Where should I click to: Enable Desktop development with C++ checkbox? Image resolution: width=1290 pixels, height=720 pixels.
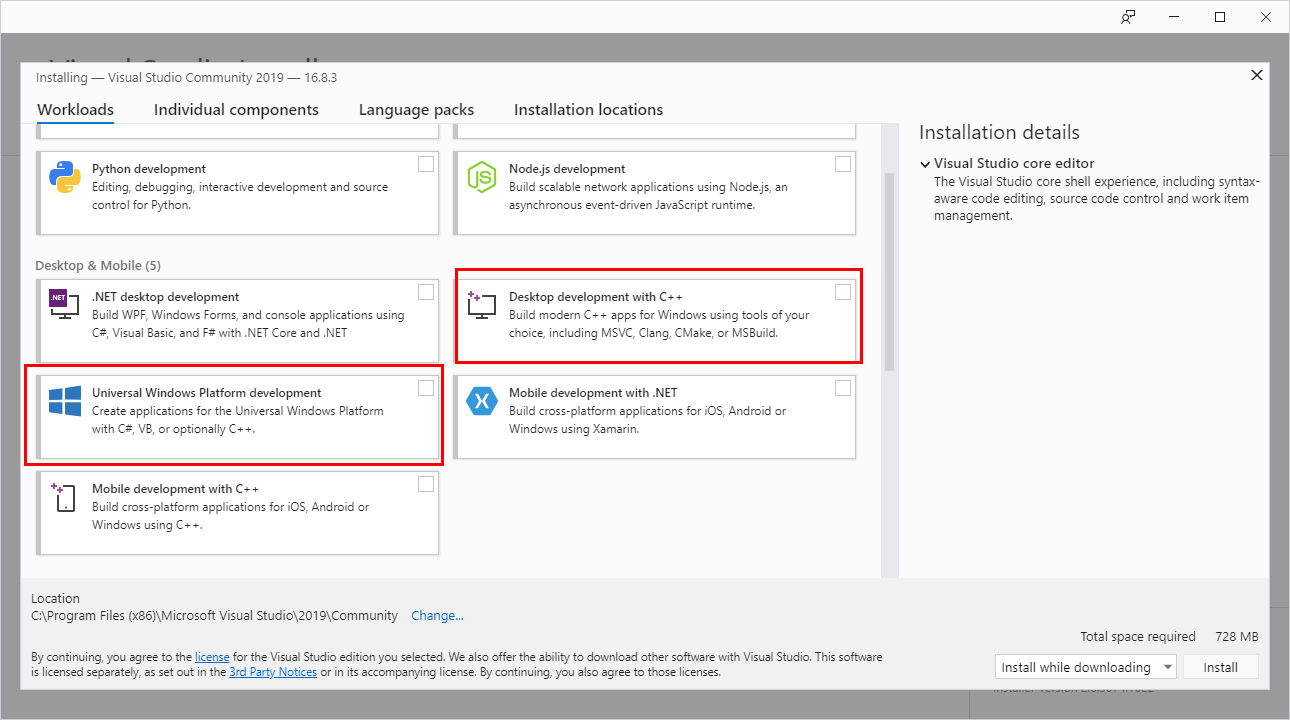click(843, 292)
